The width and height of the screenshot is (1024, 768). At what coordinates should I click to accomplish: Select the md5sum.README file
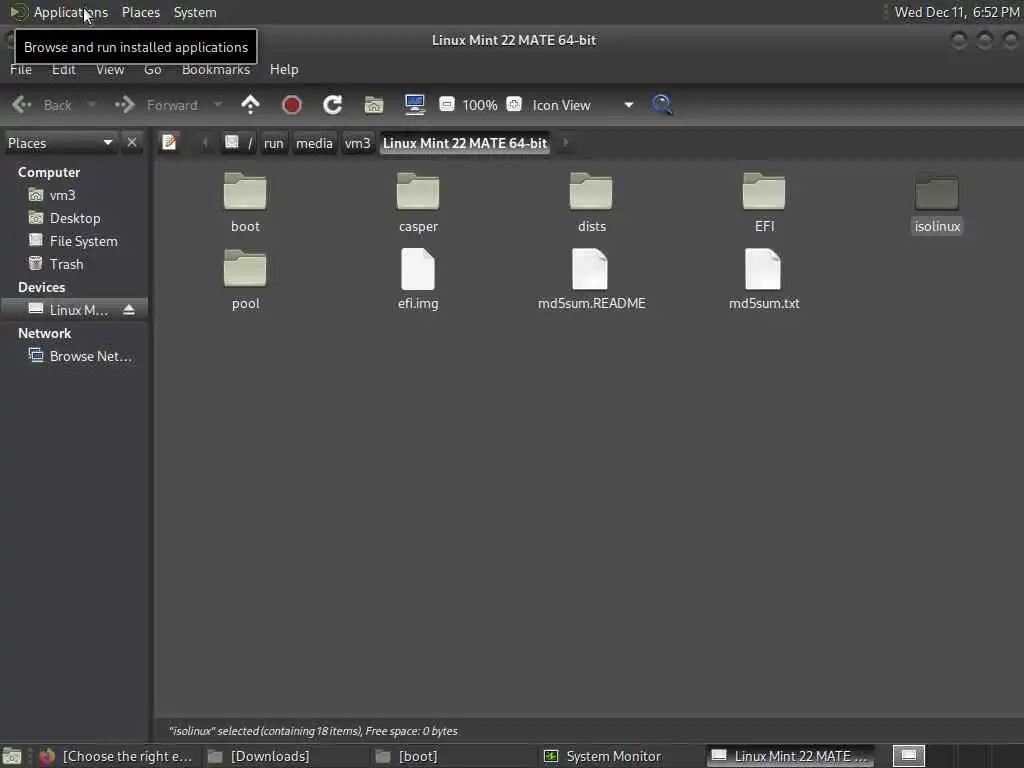pos(591,280)
